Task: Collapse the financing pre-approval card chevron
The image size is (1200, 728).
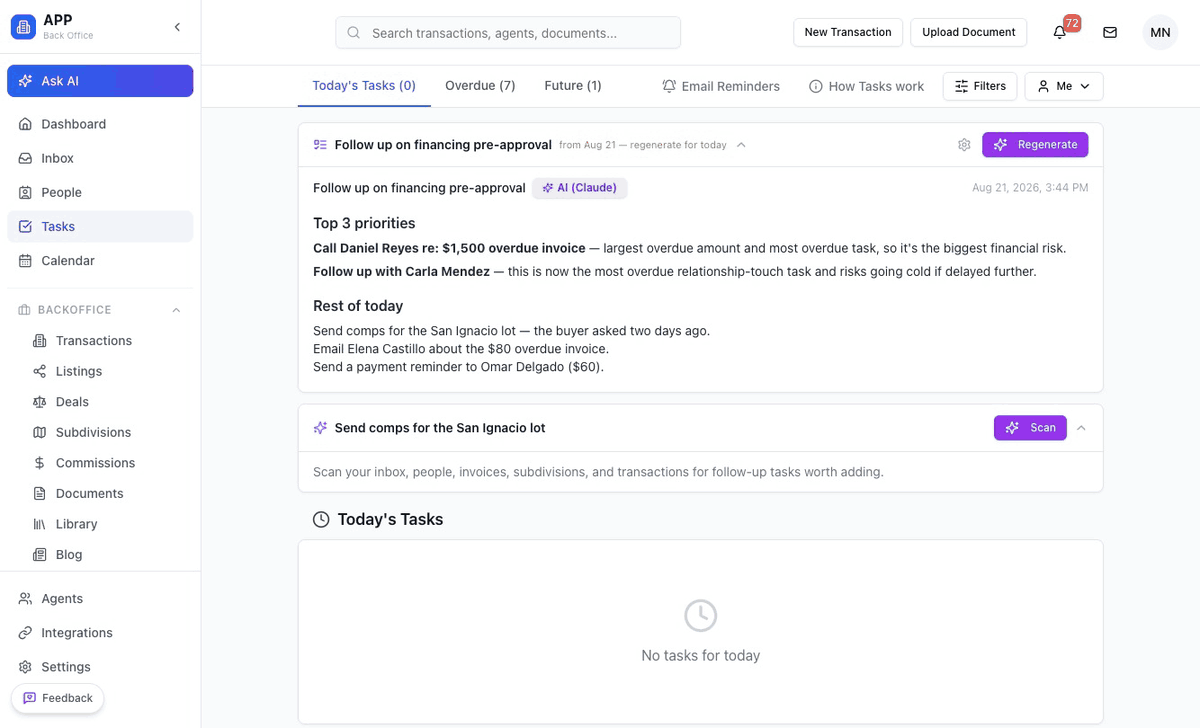Action: [741, 145]
